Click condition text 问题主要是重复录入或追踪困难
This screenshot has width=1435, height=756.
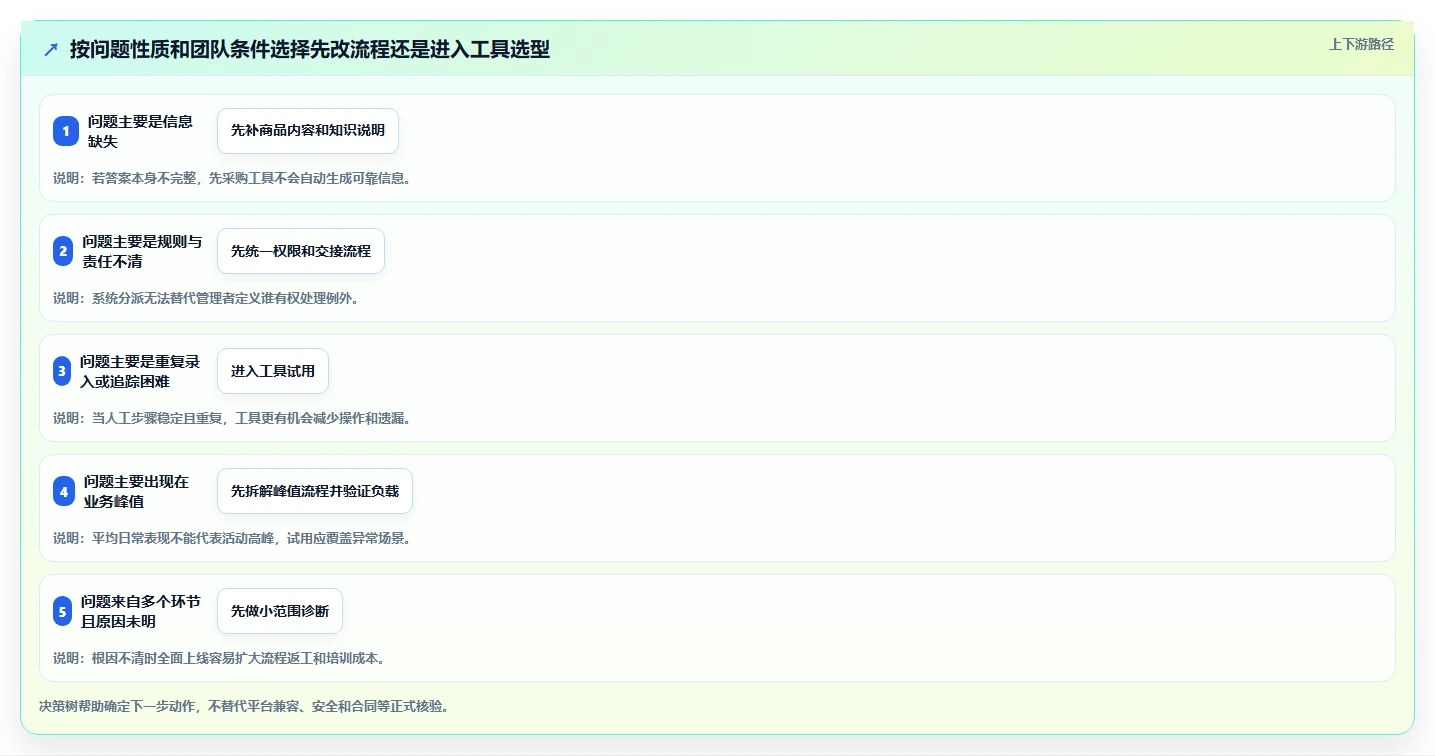(x=140, y=371)
